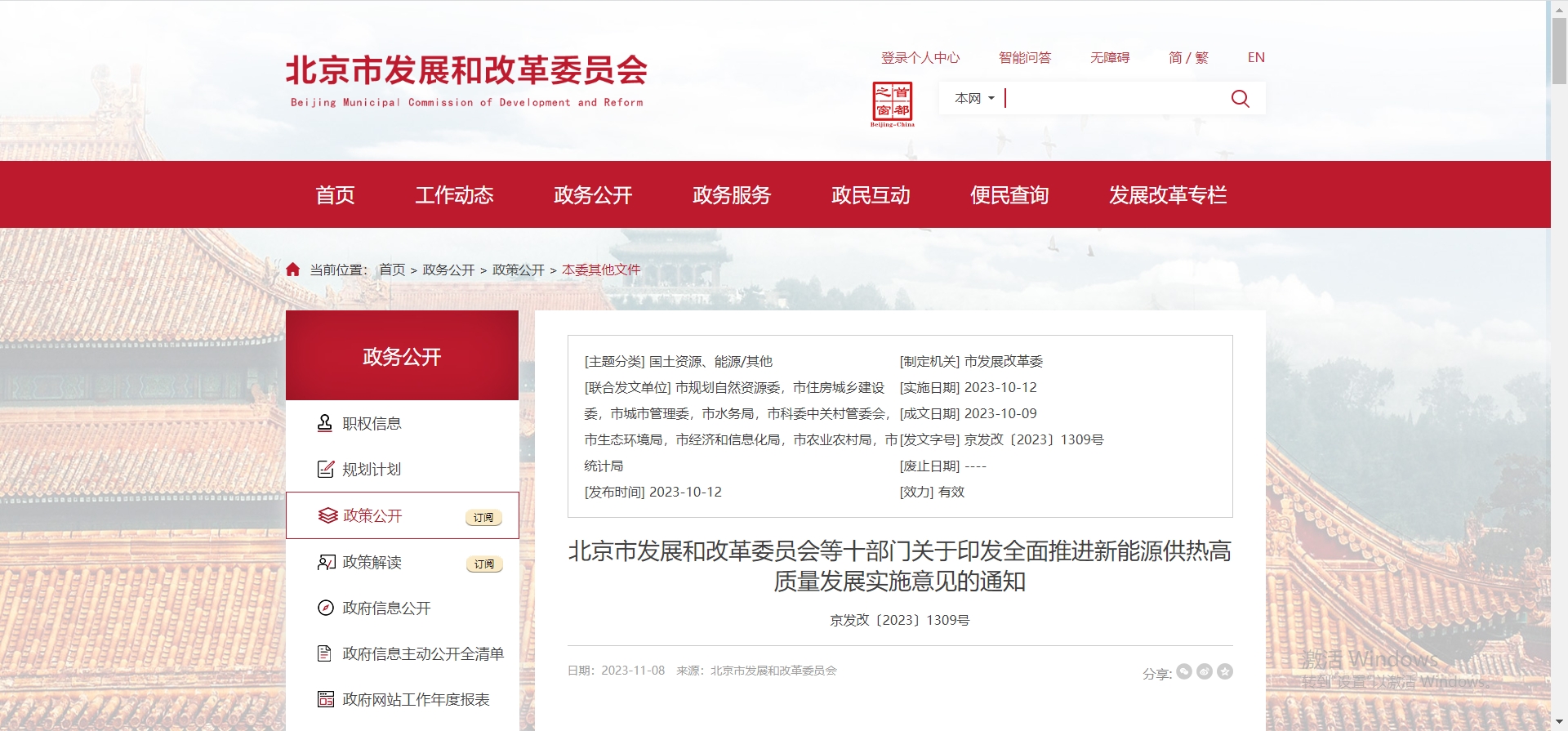Click the article title 北京市发展和改革委员会等十部门

[899, 566]
